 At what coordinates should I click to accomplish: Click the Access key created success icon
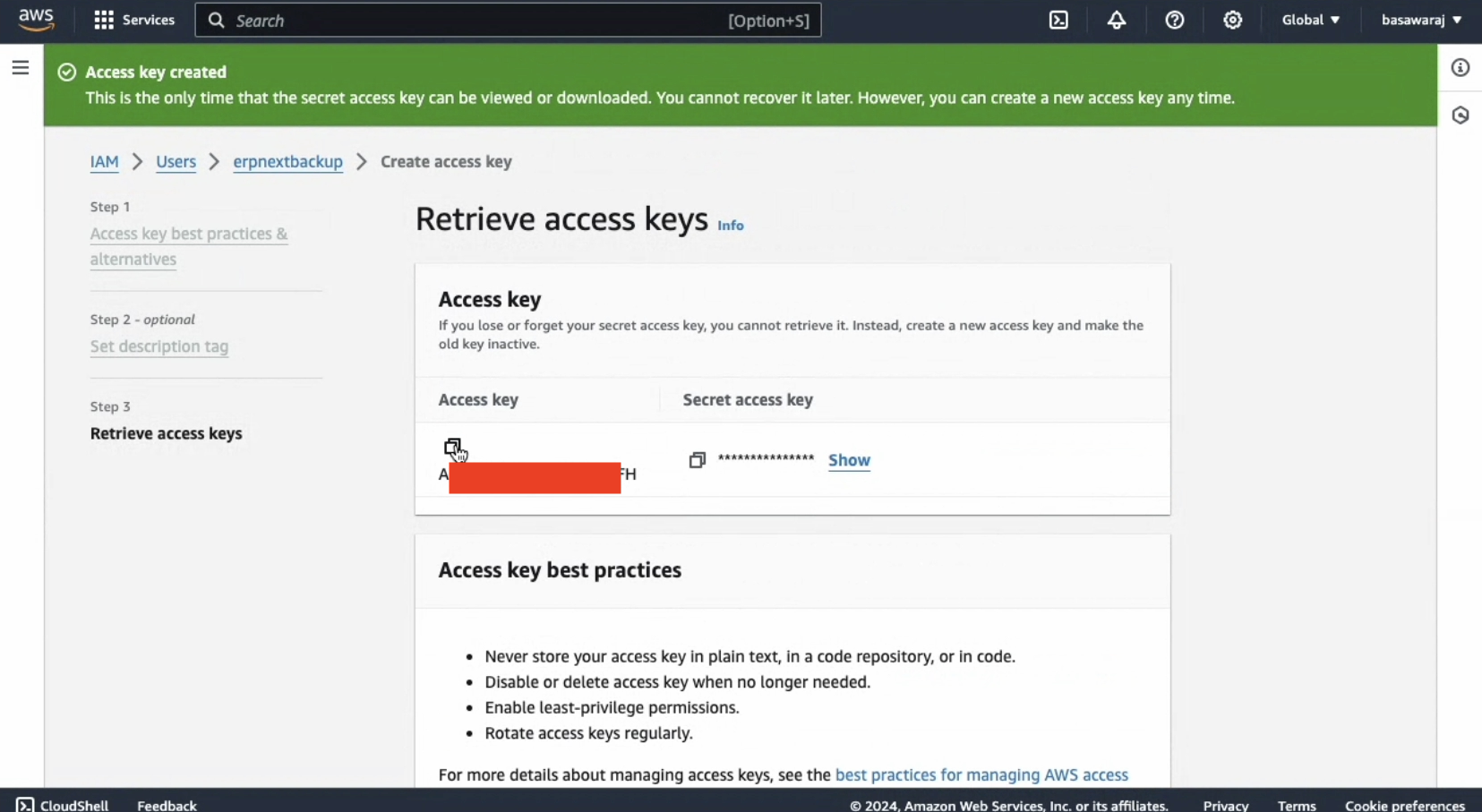pos(67,73)
